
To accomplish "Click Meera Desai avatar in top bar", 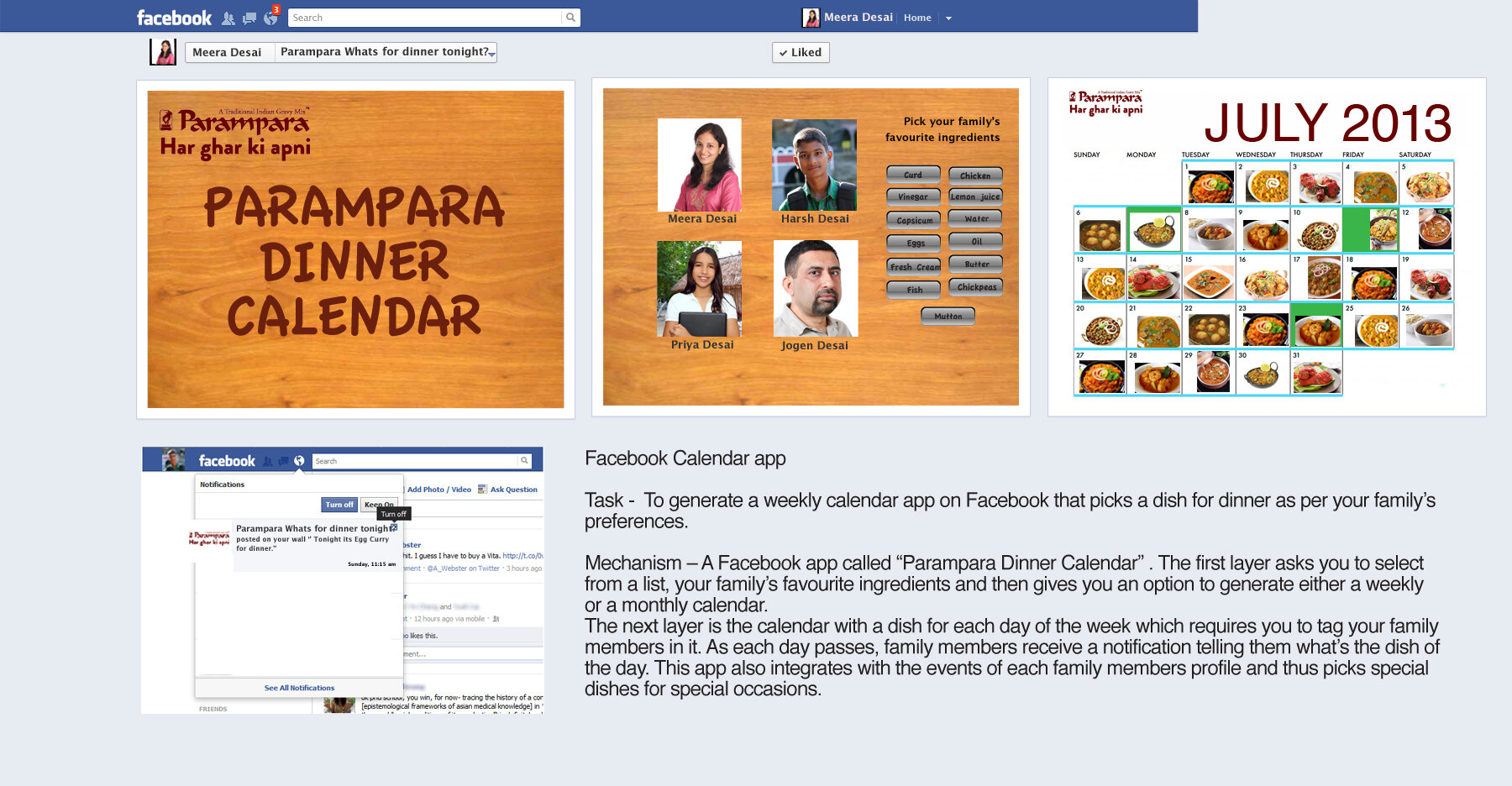I will click(x=811, y=18).
